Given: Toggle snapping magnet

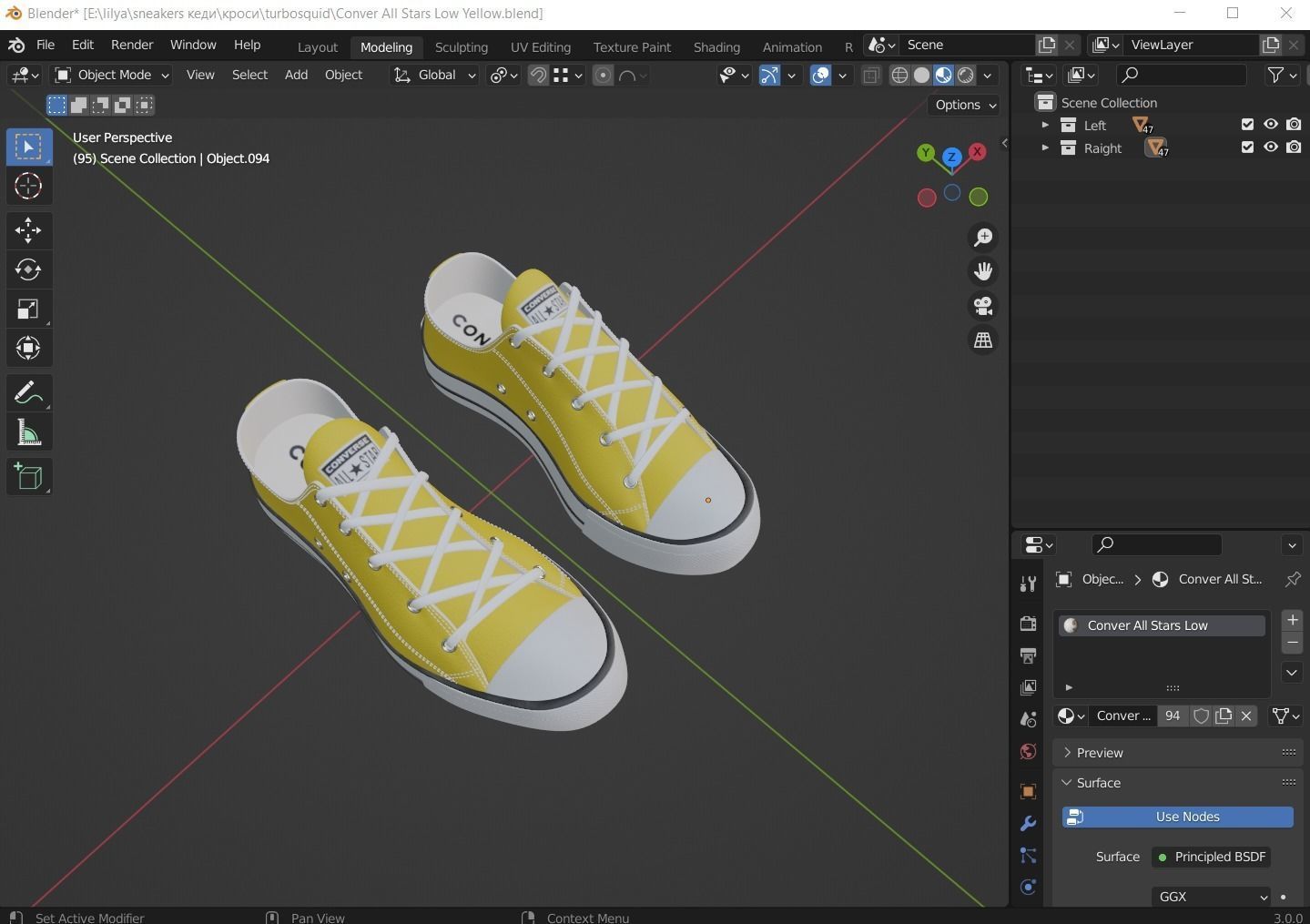Looking at the screenshot, I should (x=538, y=76).
